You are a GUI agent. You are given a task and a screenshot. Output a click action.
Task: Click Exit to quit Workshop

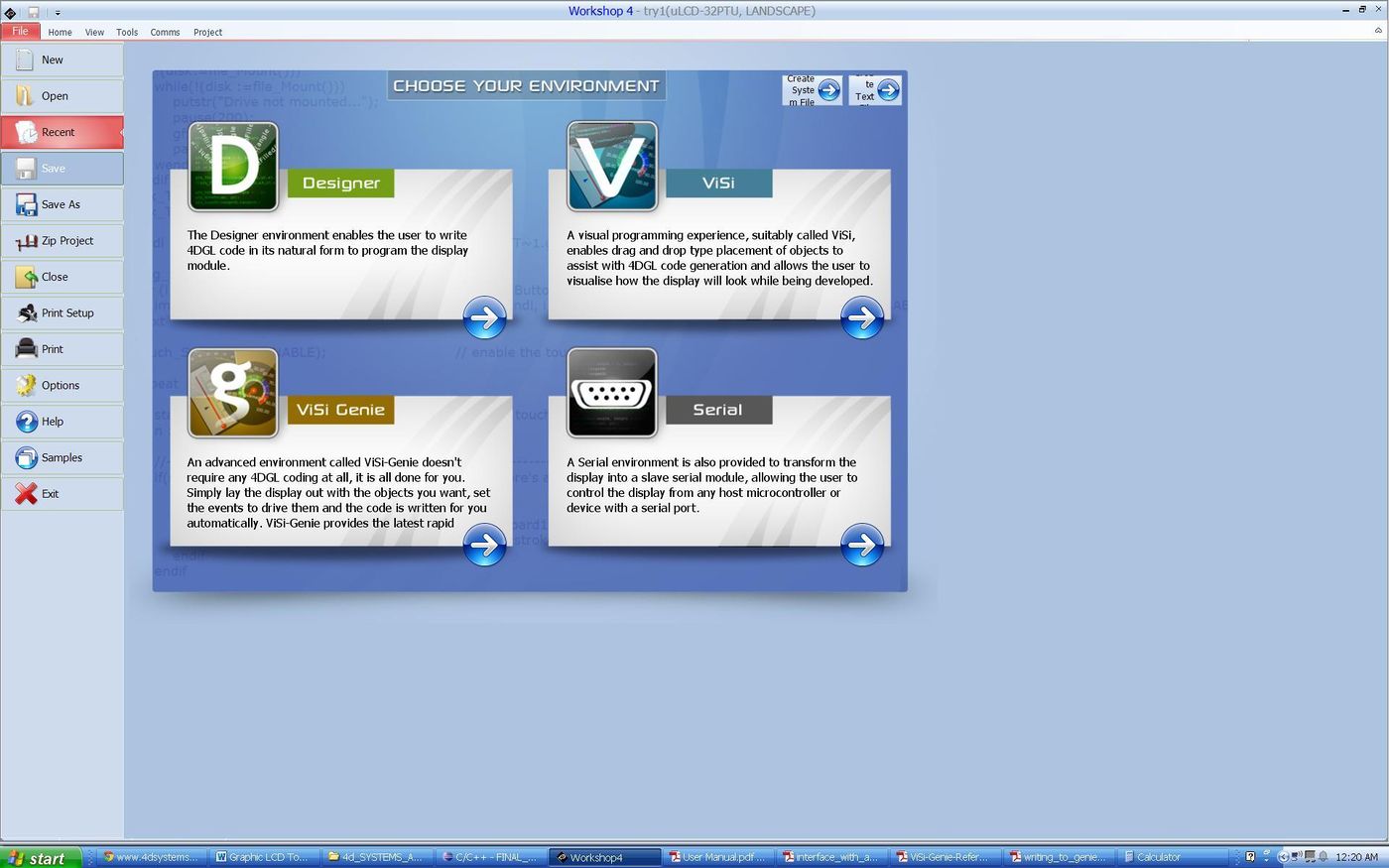pos(63,494)
